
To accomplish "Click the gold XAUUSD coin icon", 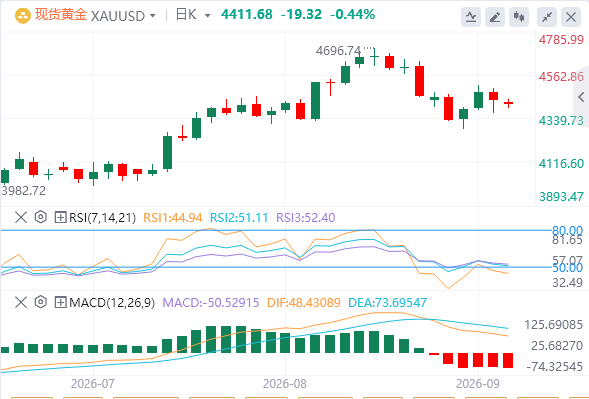I will (23, 16).
